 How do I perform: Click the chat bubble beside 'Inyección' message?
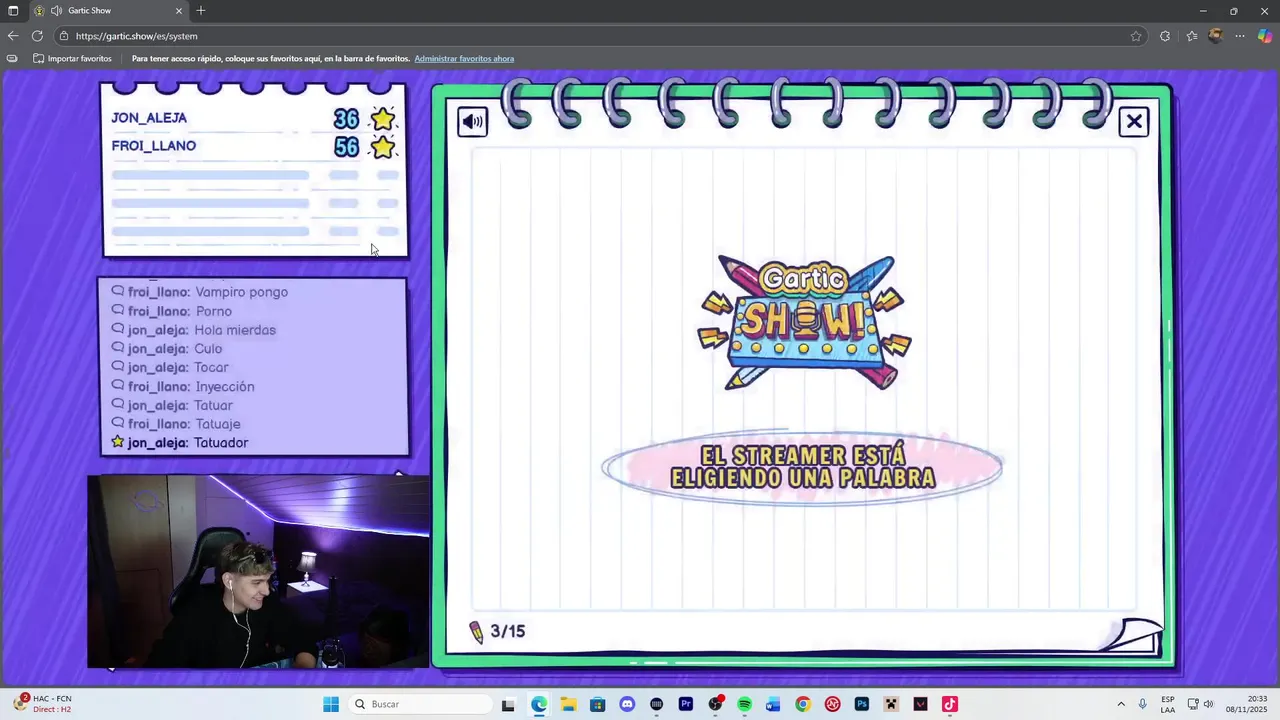click(x=118, y=386)
